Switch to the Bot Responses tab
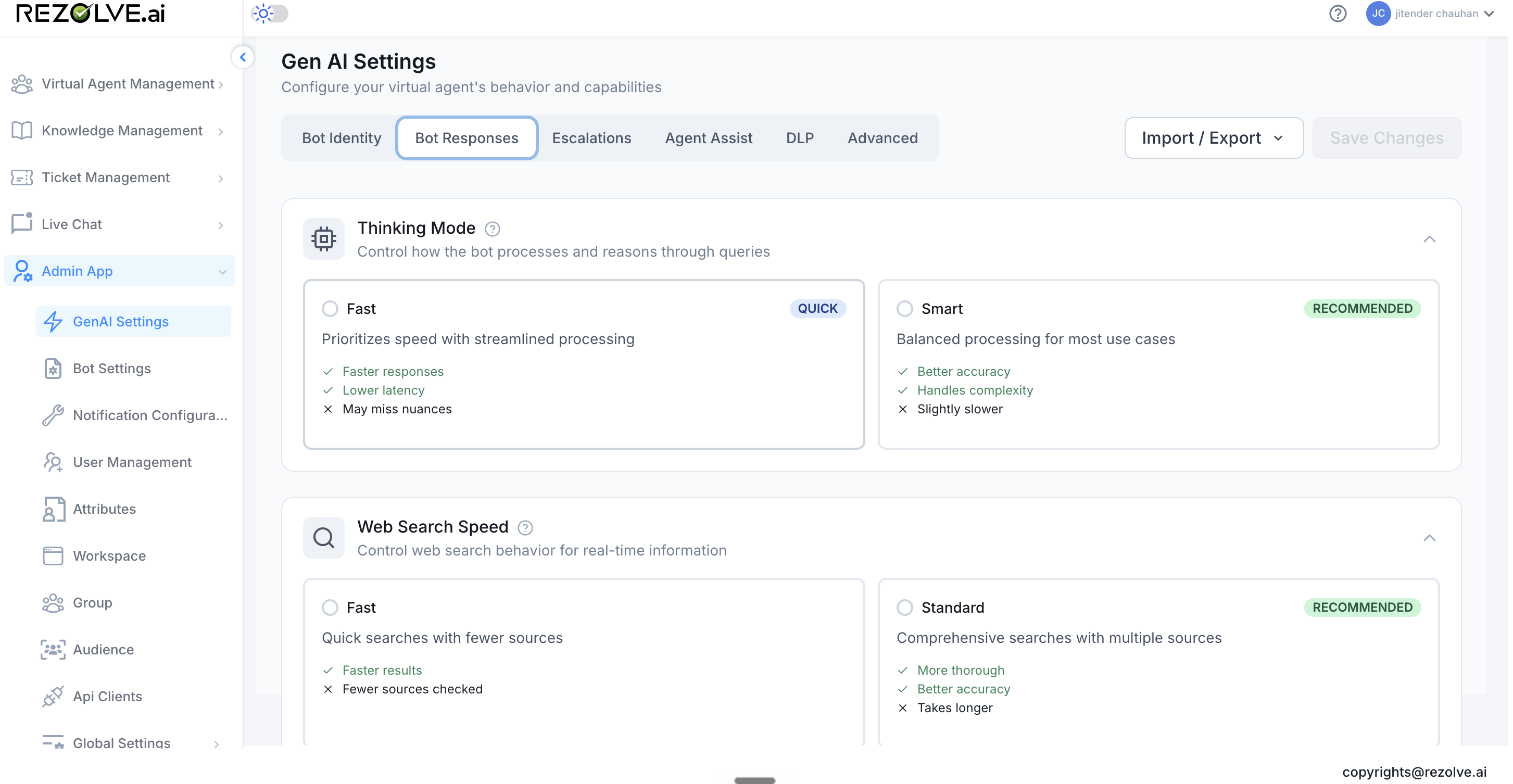 (x=466, y=138)
